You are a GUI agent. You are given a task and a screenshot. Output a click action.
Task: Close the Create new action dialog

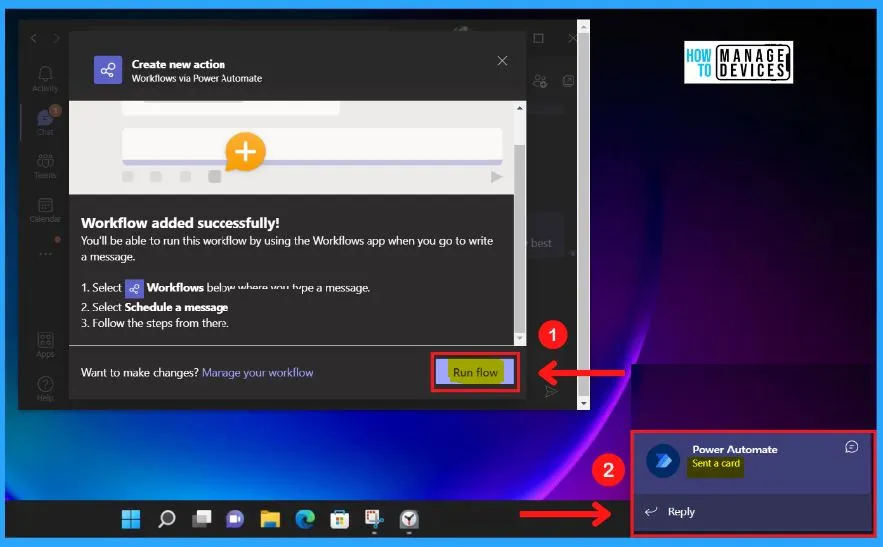coord(502,61)
